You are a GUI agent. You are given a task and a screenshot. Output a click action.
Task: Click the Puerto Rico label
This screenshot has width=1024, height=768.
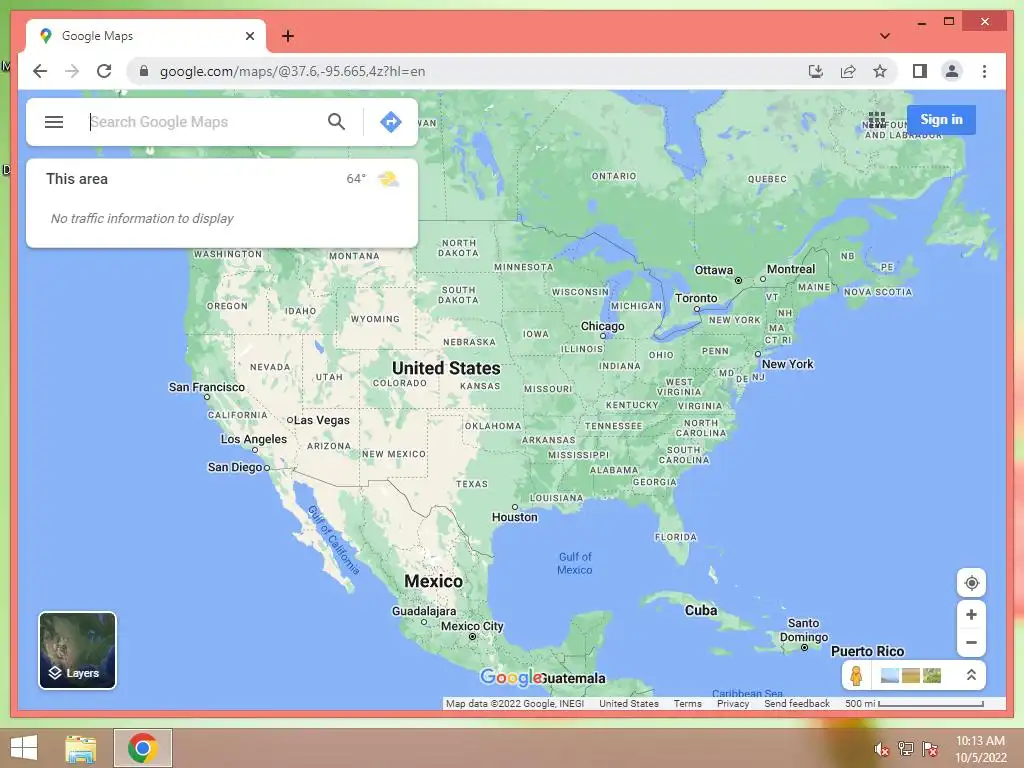tap(867, 651)
